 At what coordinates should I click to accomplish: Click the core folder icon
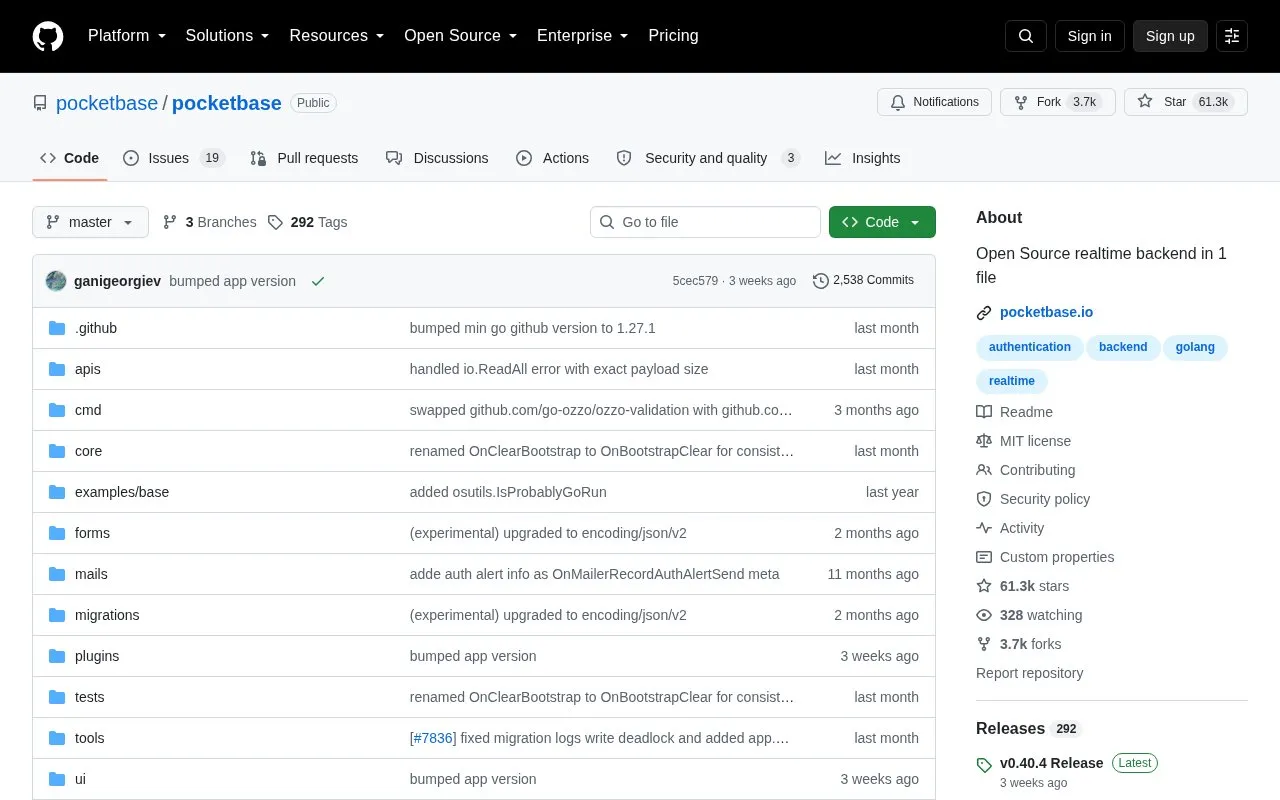point(57,451)
